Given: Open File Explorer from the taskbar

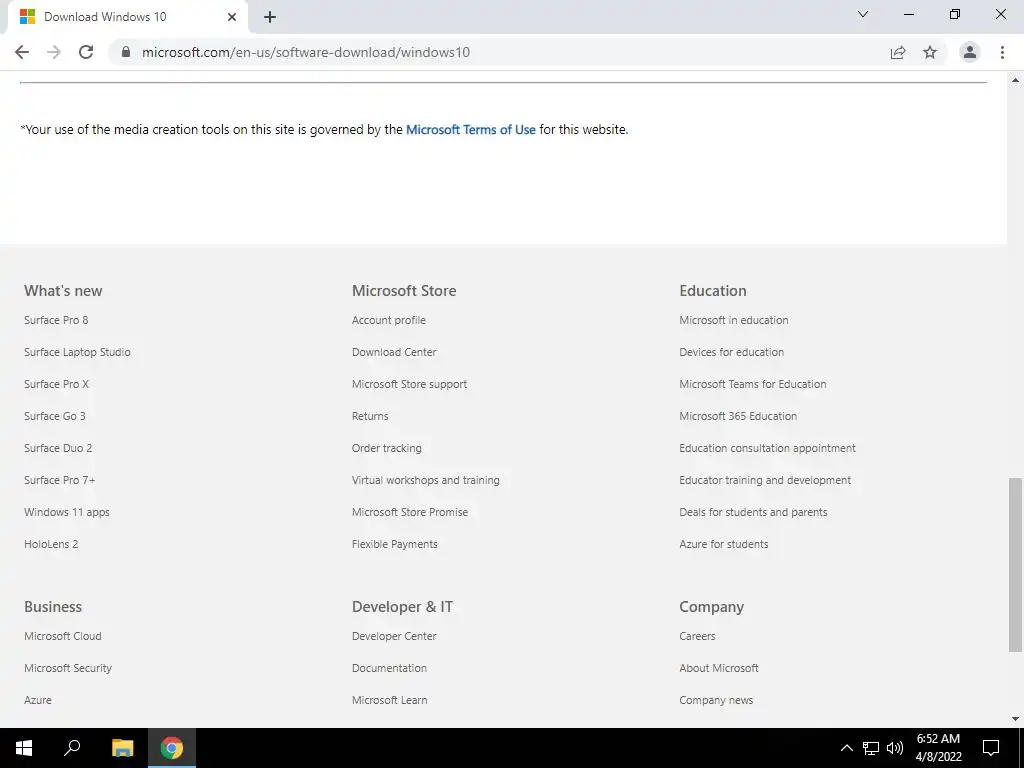Looking at the screenshot, I should point(122,748).
